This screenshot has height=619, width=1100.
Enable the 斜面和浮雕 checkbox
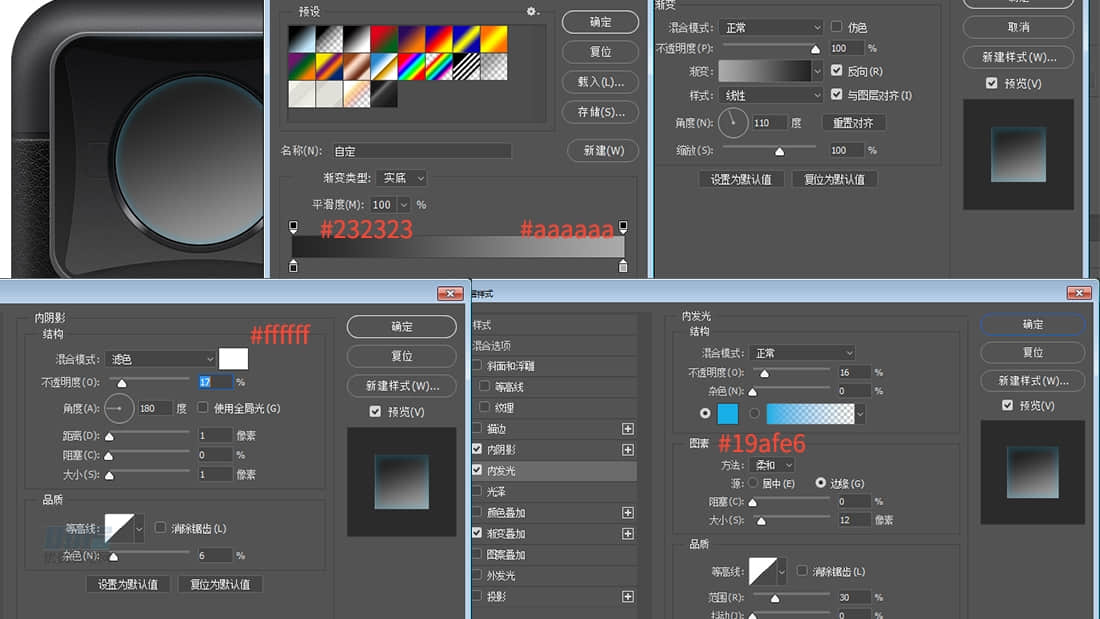478,366
